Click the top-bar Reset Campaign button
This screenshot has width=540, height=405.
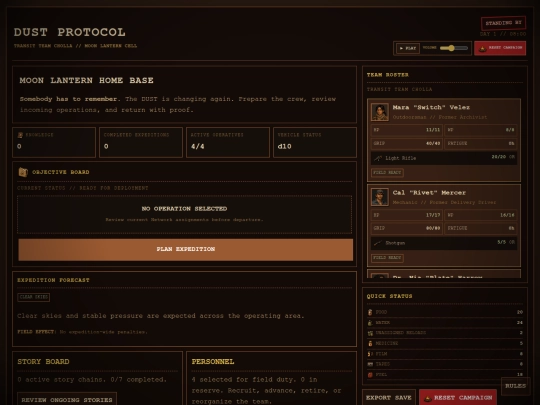click(x=500, y=48)
